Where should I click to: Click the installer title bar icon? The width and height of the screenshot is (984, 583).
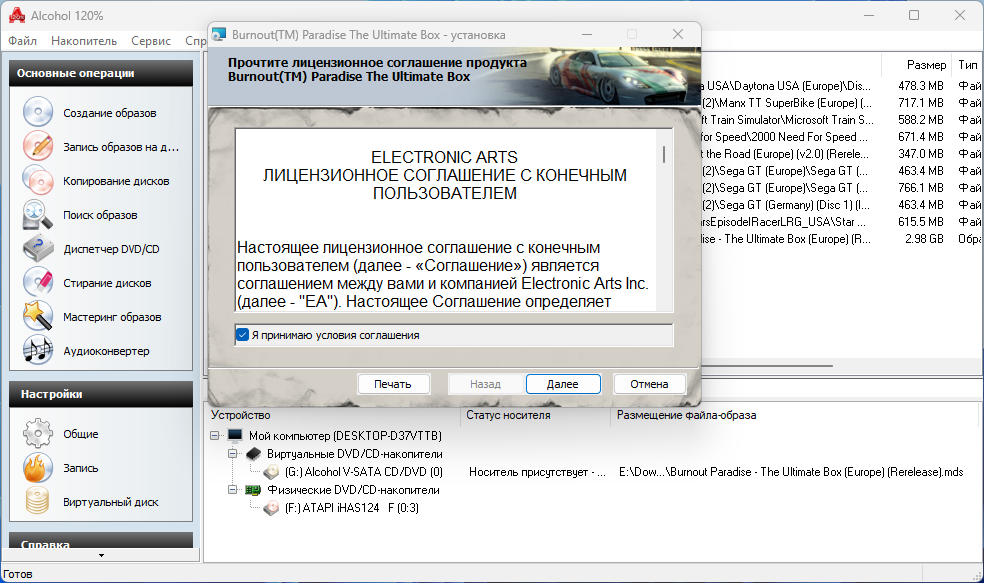pos(218,35)
